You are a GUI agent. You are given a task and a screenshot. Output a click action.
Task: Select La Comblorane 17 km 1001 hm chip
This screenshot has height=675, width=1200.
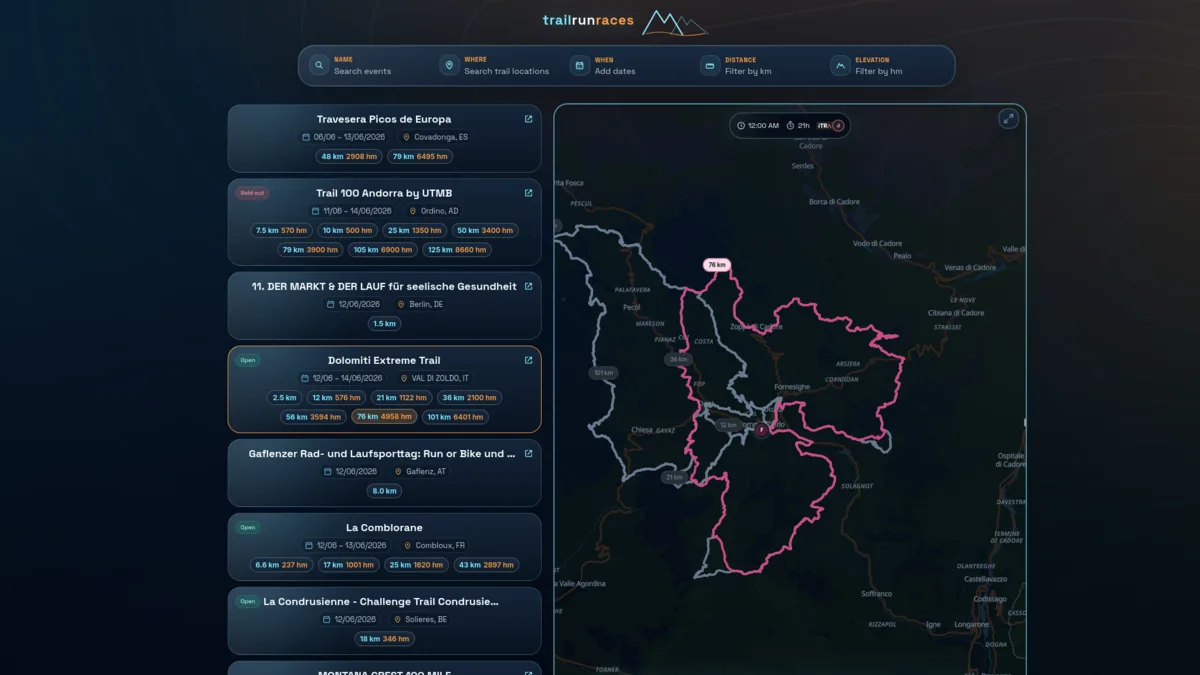(347, 564)
